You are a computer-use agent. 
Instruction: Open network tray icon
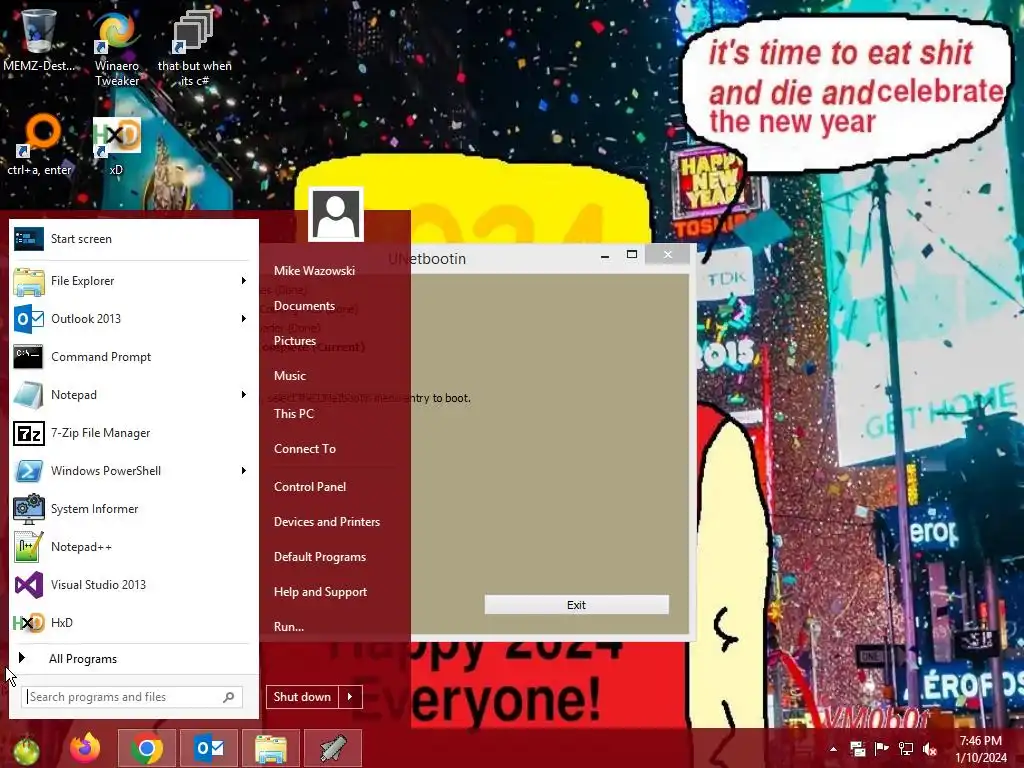[906, 749]
